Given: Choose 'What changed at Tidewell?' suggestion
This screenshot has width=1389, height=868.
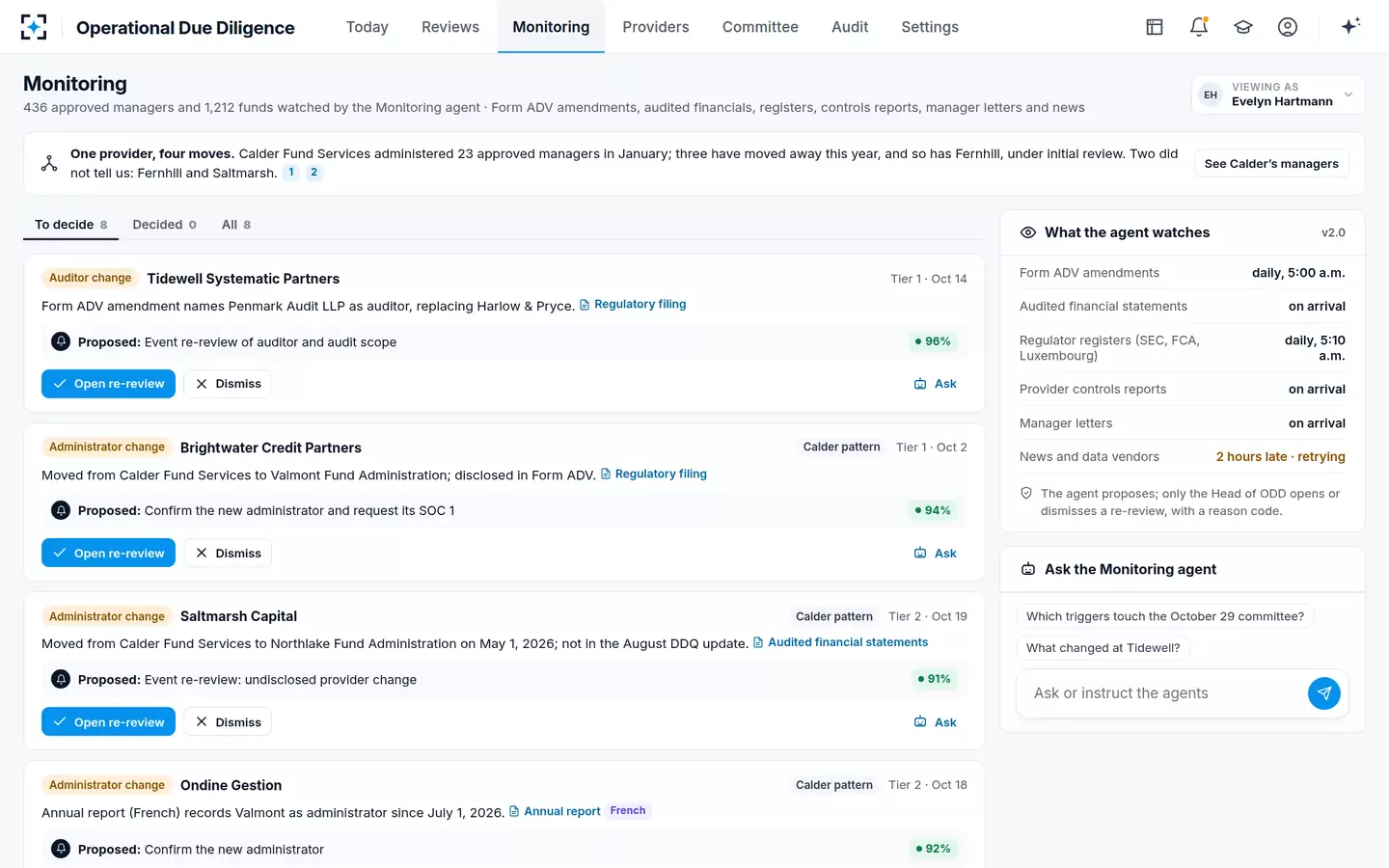Looking at the screenshot, I should tap(1103, 648).
